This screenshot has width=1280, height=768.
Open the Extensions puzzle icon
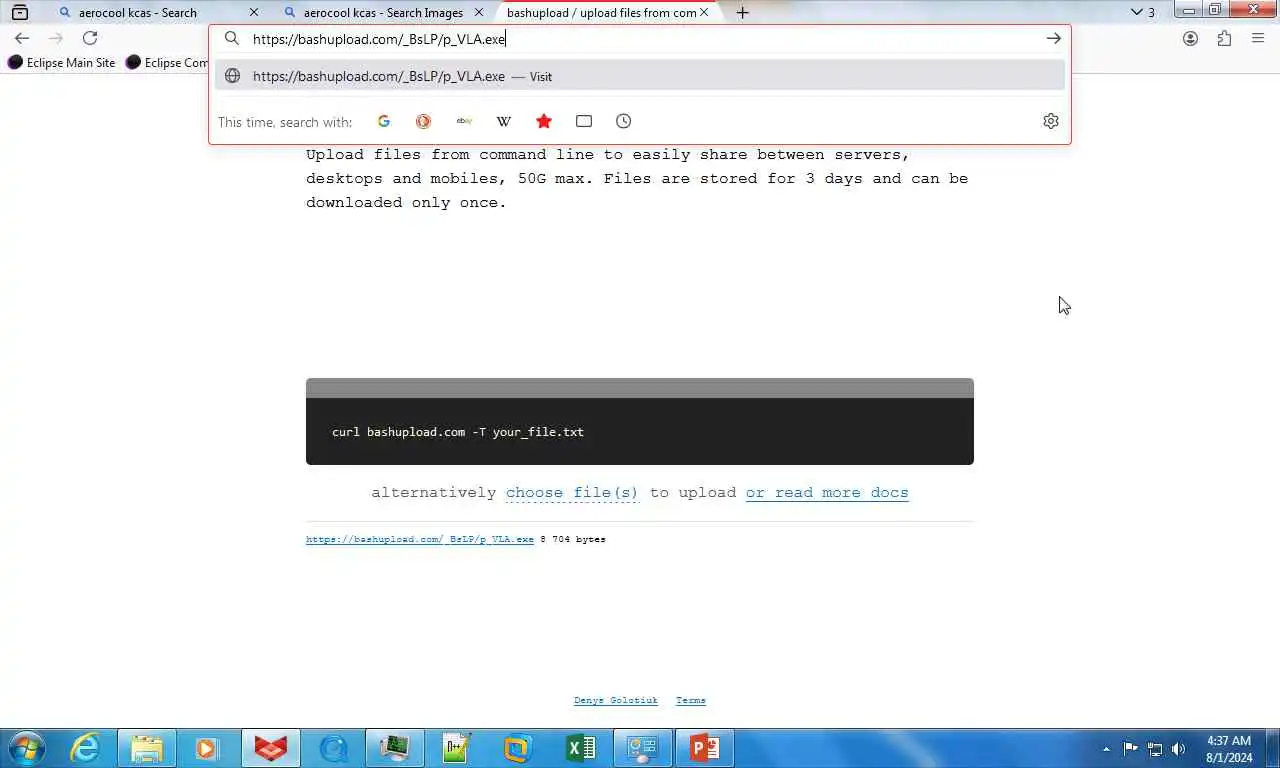(1224, 38)
